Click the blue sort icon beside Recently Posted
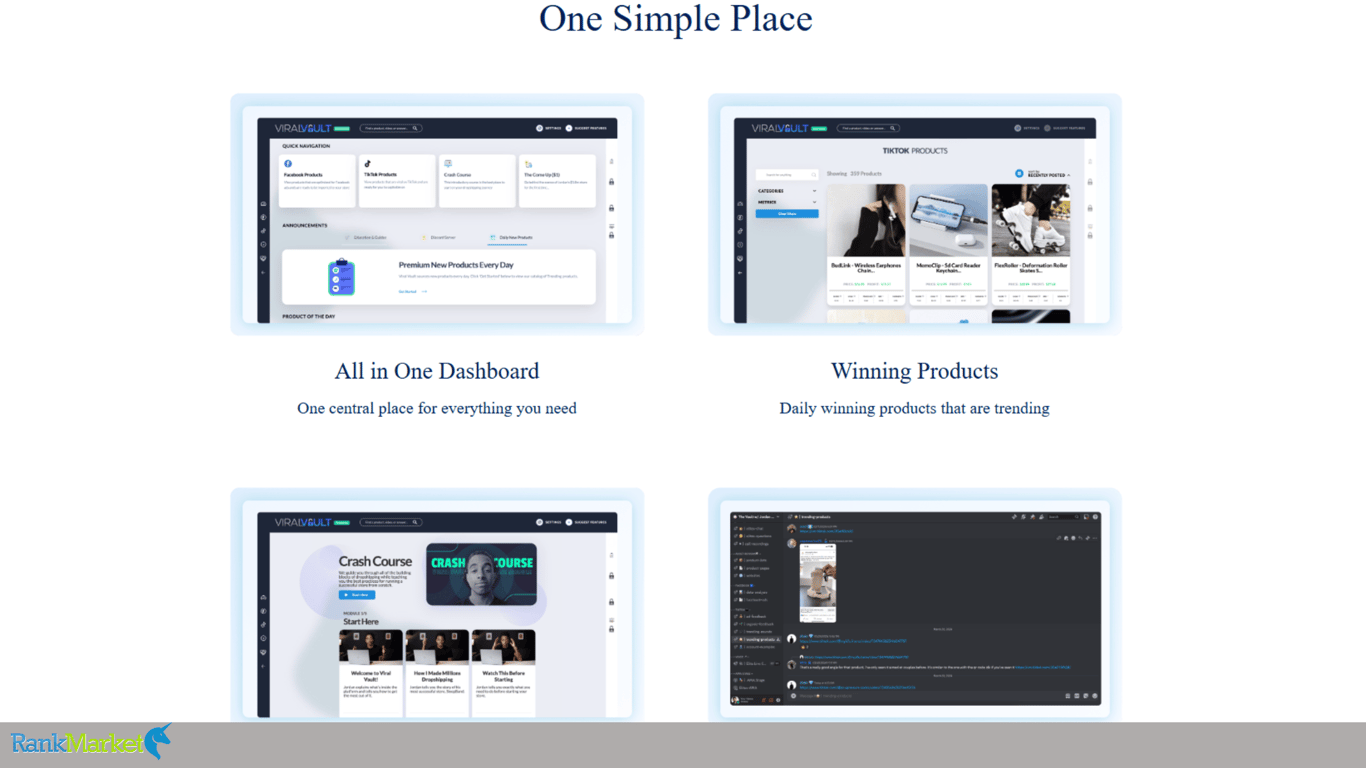The width and height of the screenshot is (1366, 768). [1019, 173]
